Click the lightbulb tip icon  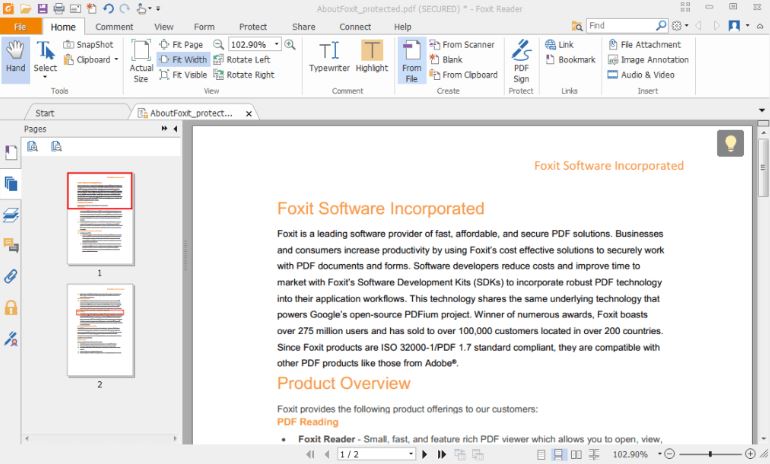(730, 143)
